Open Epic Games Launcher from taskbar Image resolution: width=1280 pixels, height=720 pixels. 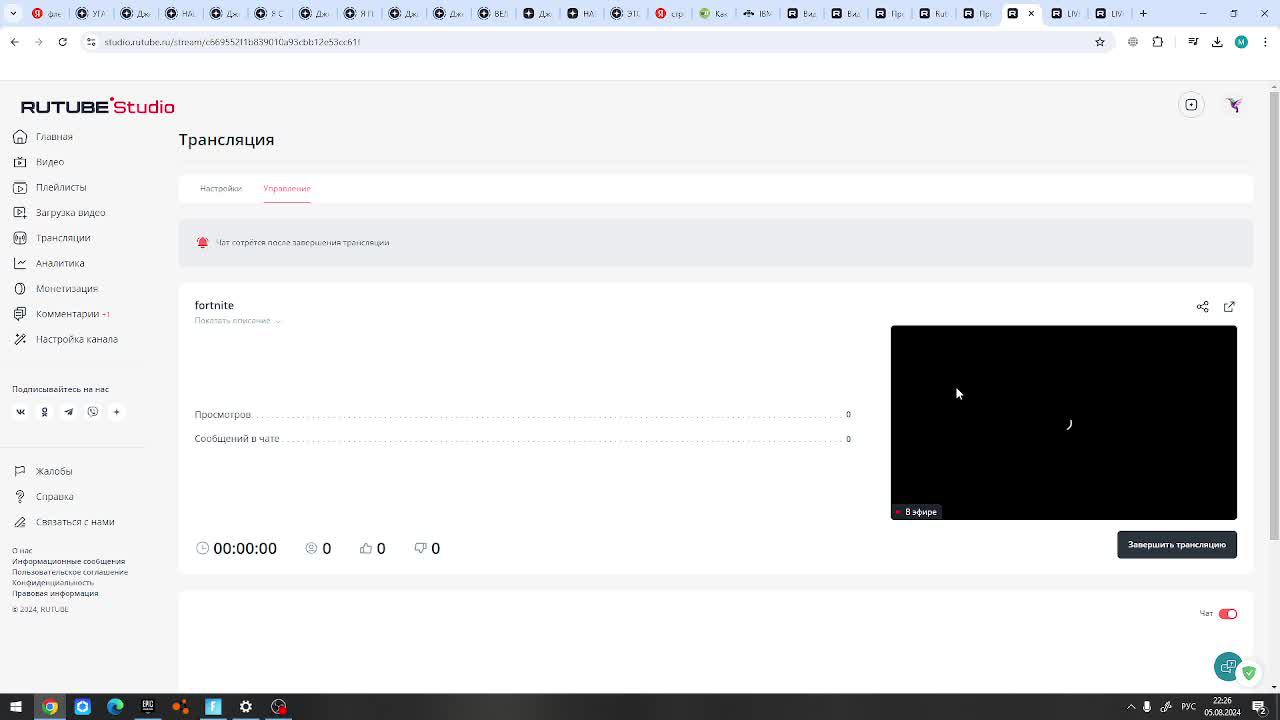point(148,707)
